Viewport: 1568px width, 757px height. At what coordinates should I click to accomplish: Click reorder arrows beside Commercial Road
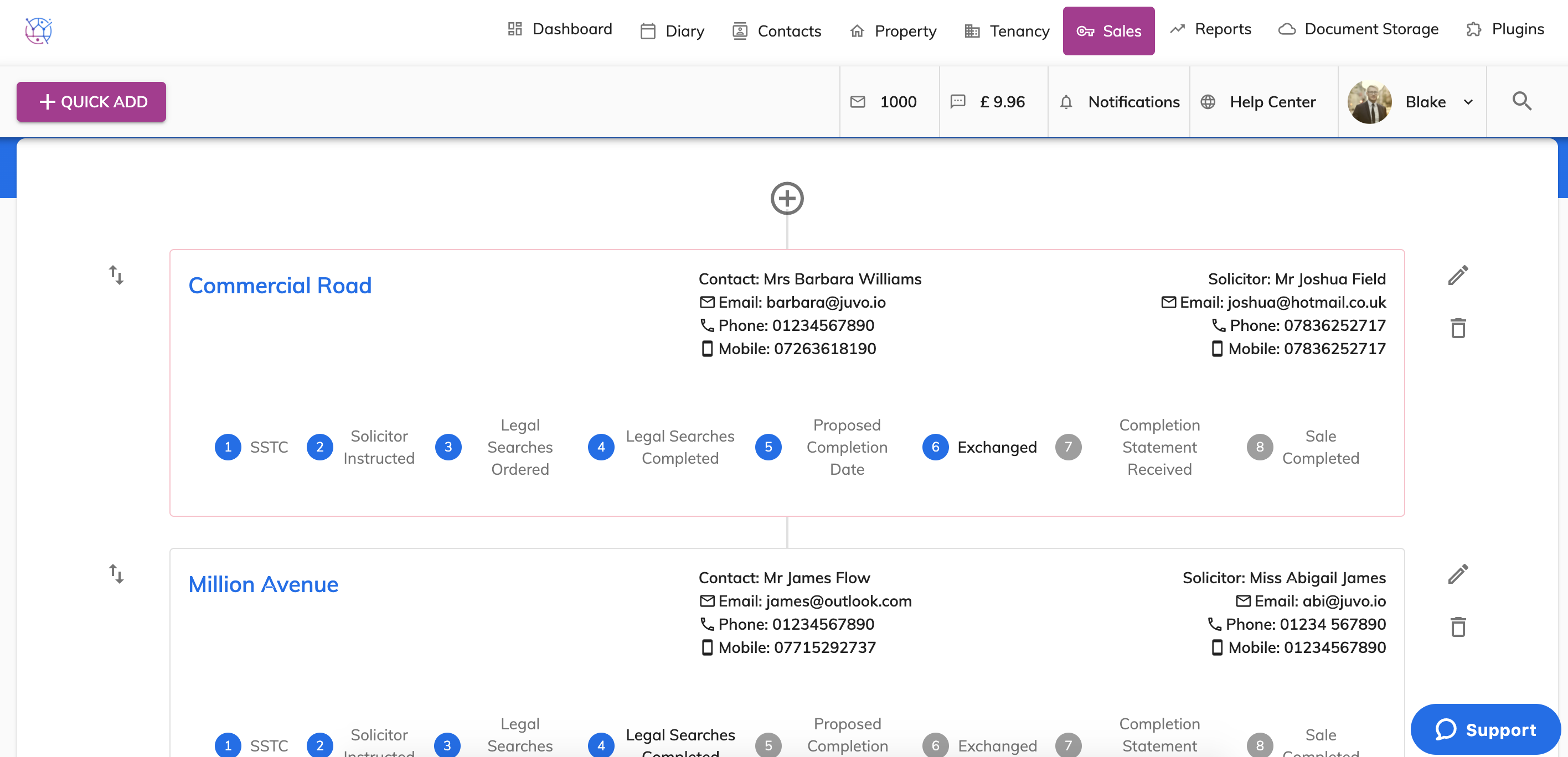[116, 275]
